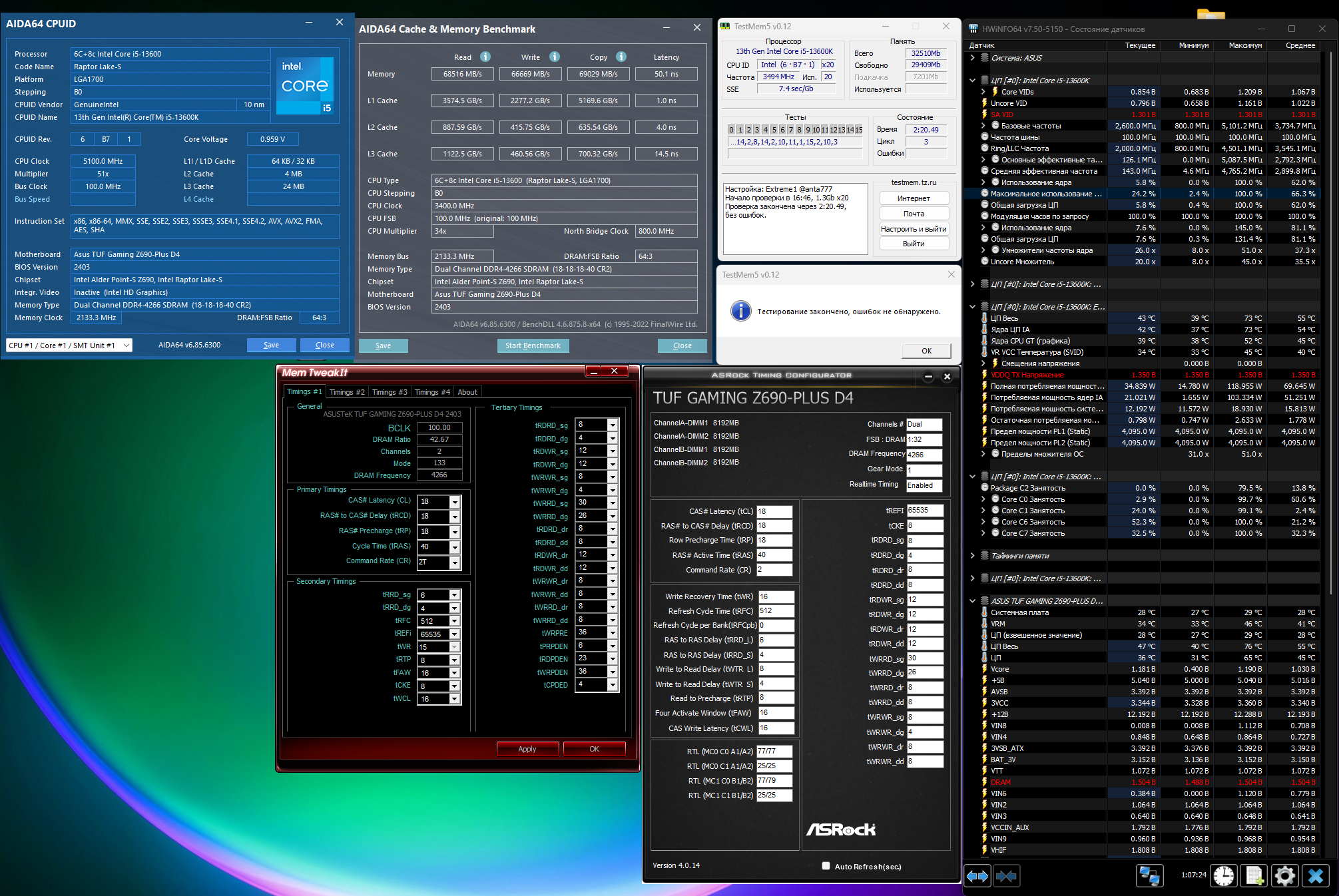Image resolution: width=1339 pixels, height=896 pixels.
Task: Click tRFC value field in ASRock Configurator
Action: coord(776,610)
